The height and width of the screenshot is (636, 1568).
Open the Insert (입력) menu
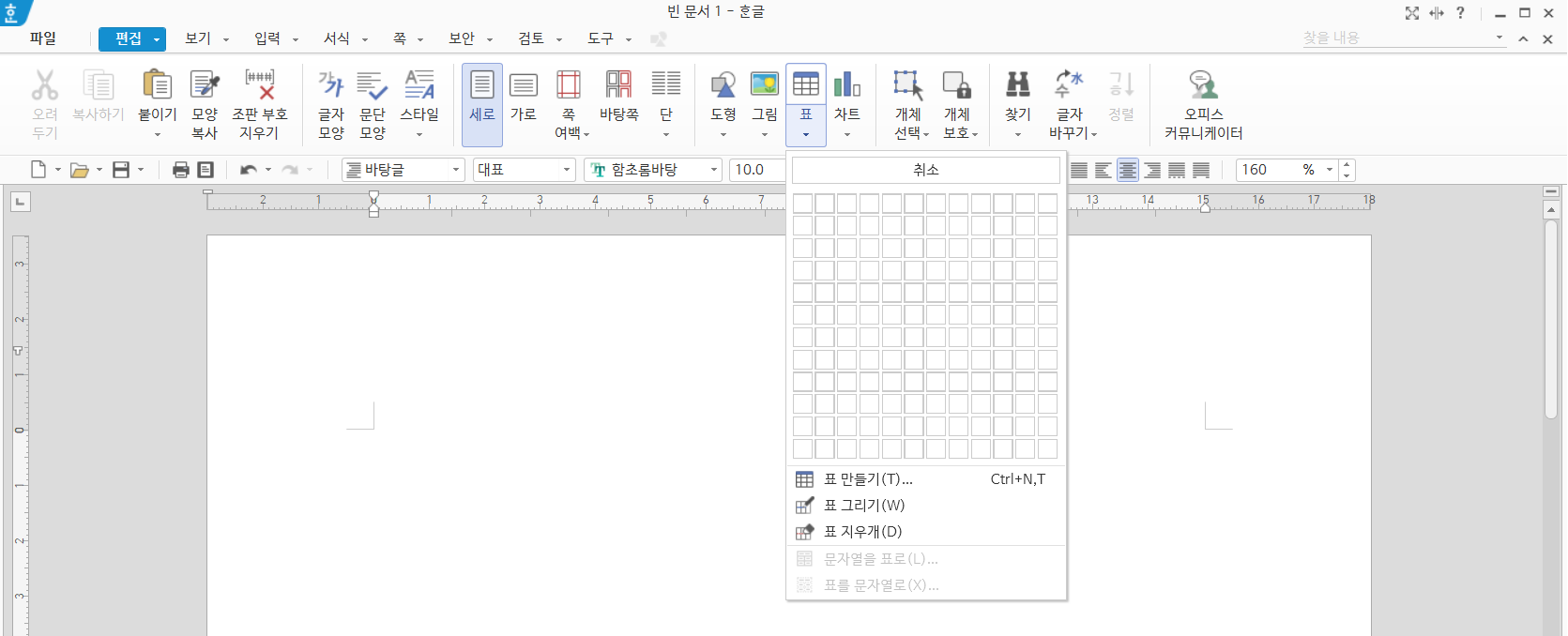[267, 38]
